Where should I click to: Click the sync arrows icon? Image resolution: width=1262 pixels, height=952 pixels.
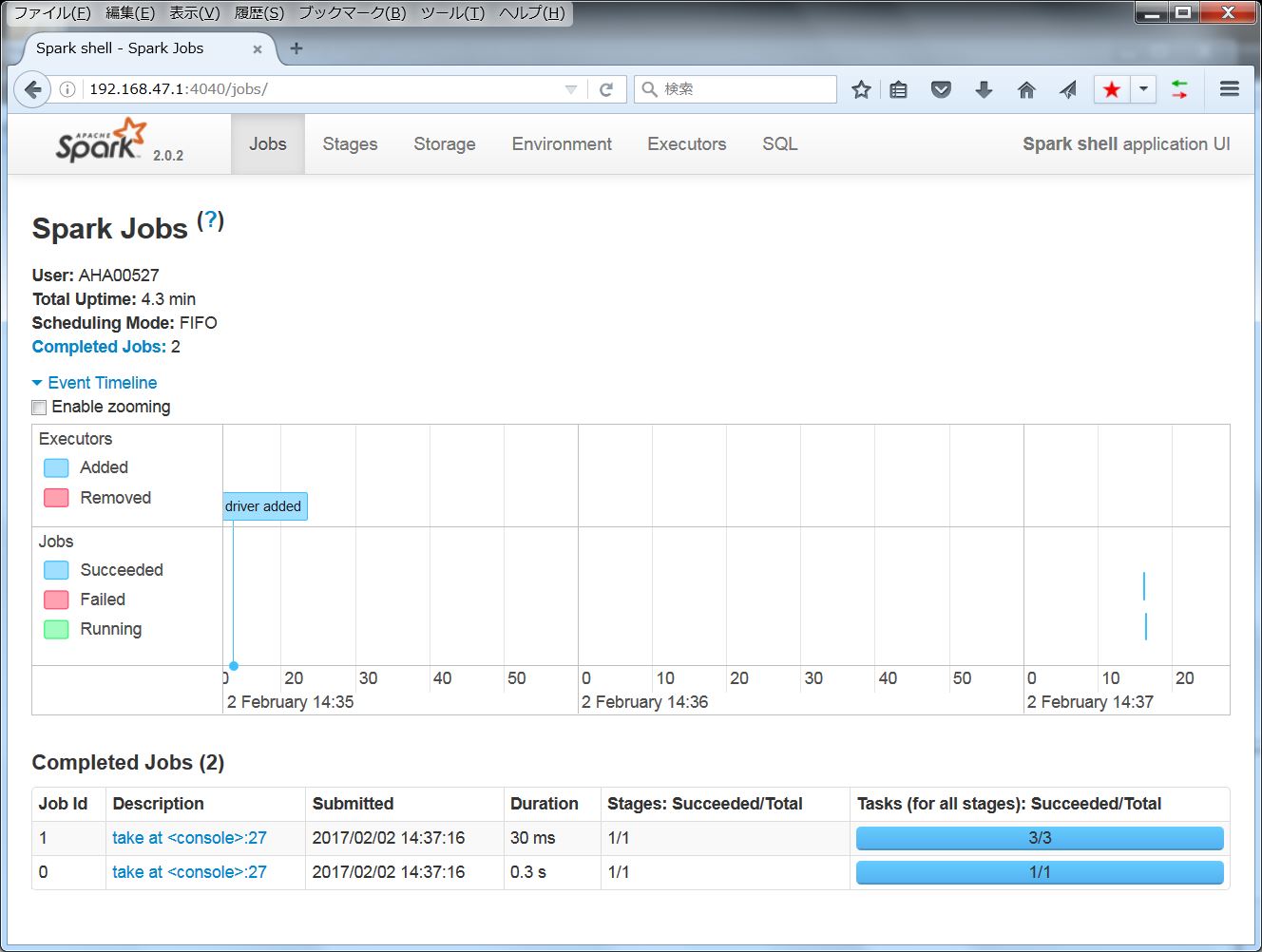click(x=1179, y=88)
